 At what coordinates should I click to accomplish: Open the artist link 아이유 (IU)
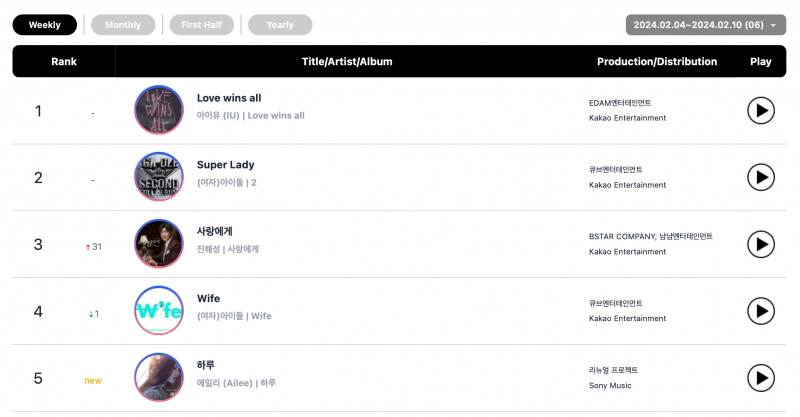click(218, 115)
